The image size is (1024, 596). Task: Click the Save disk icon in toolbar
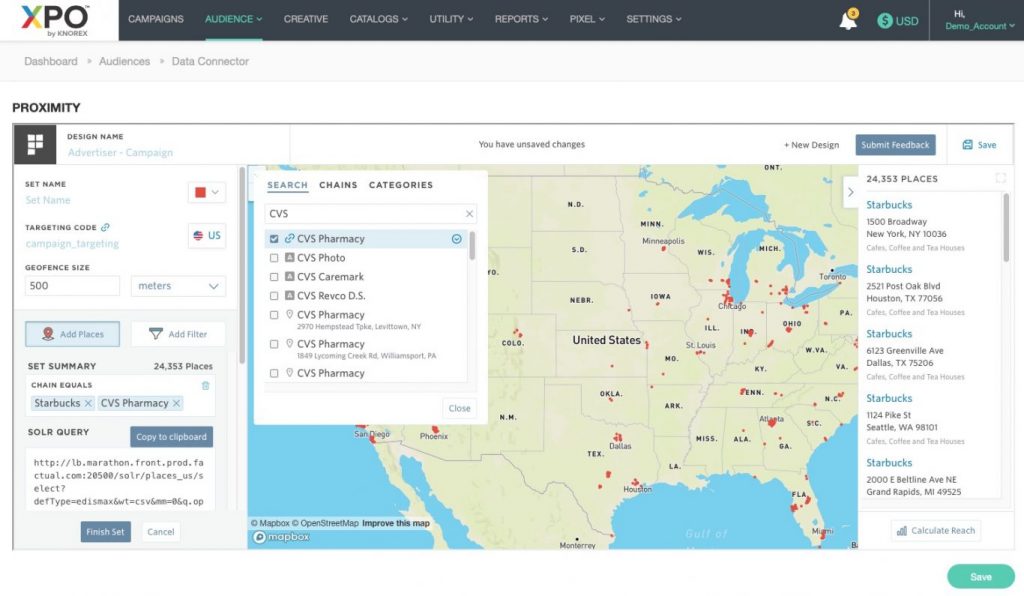point(967,145)
